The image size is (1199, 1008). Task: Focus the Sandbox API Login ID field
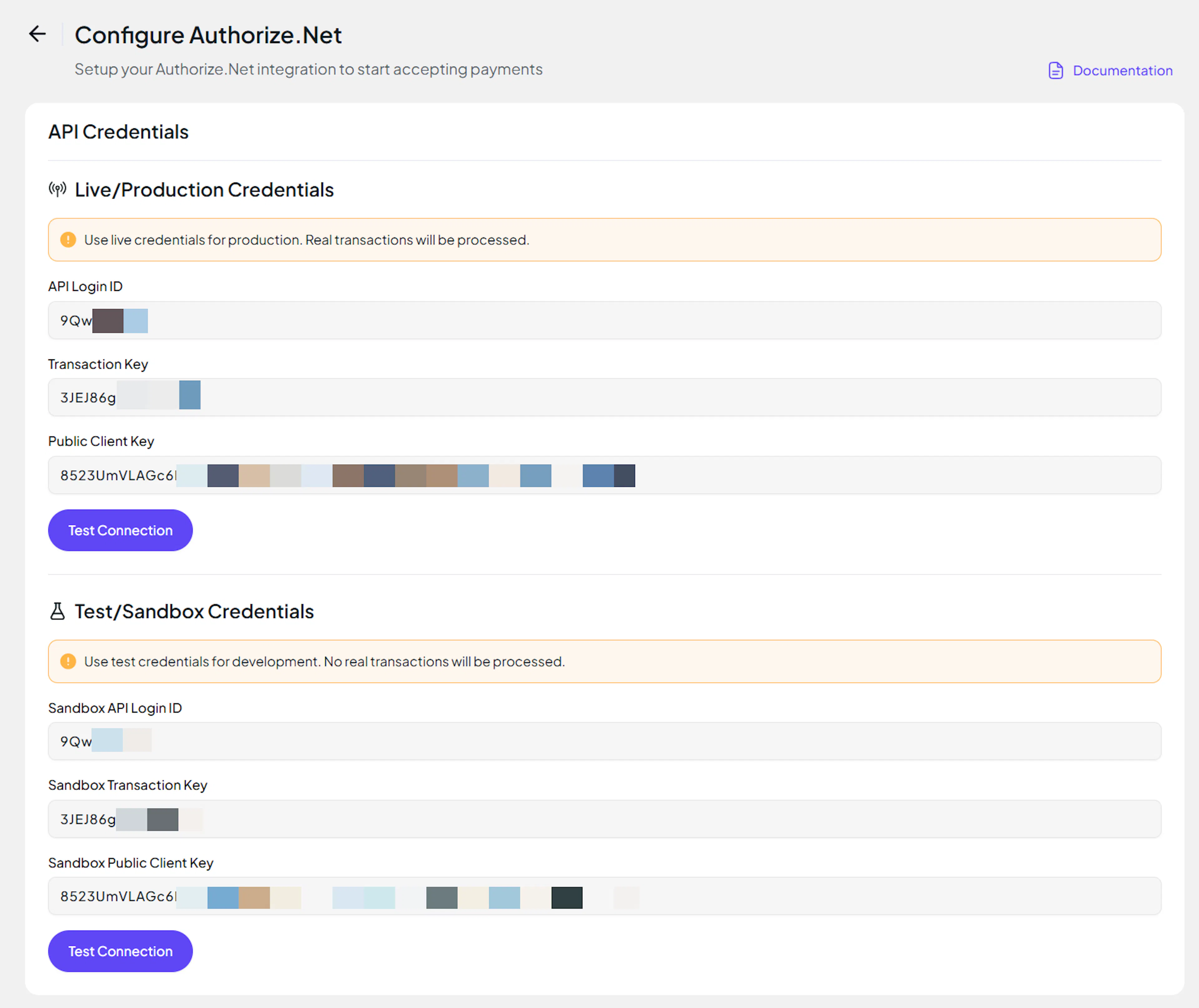pos(604,741)
